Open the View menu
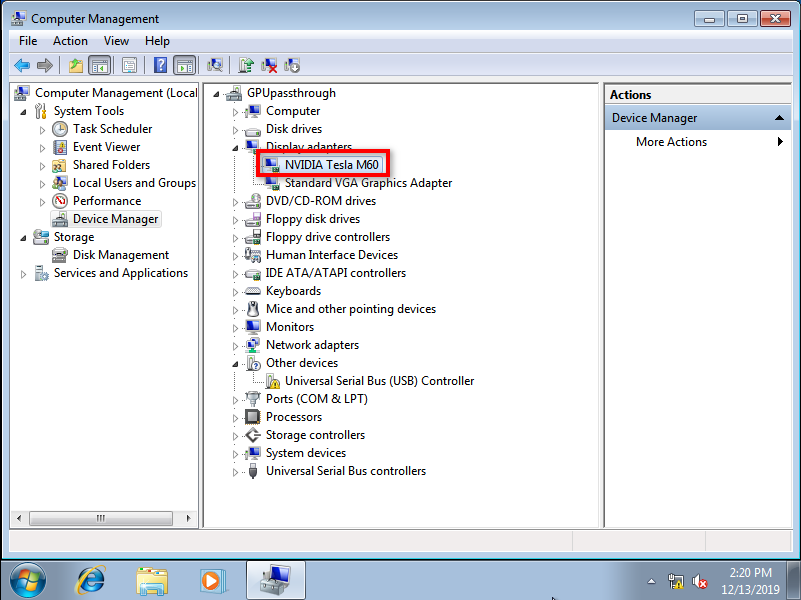Screen dimensions: 801x600 [x=116, y=41]
